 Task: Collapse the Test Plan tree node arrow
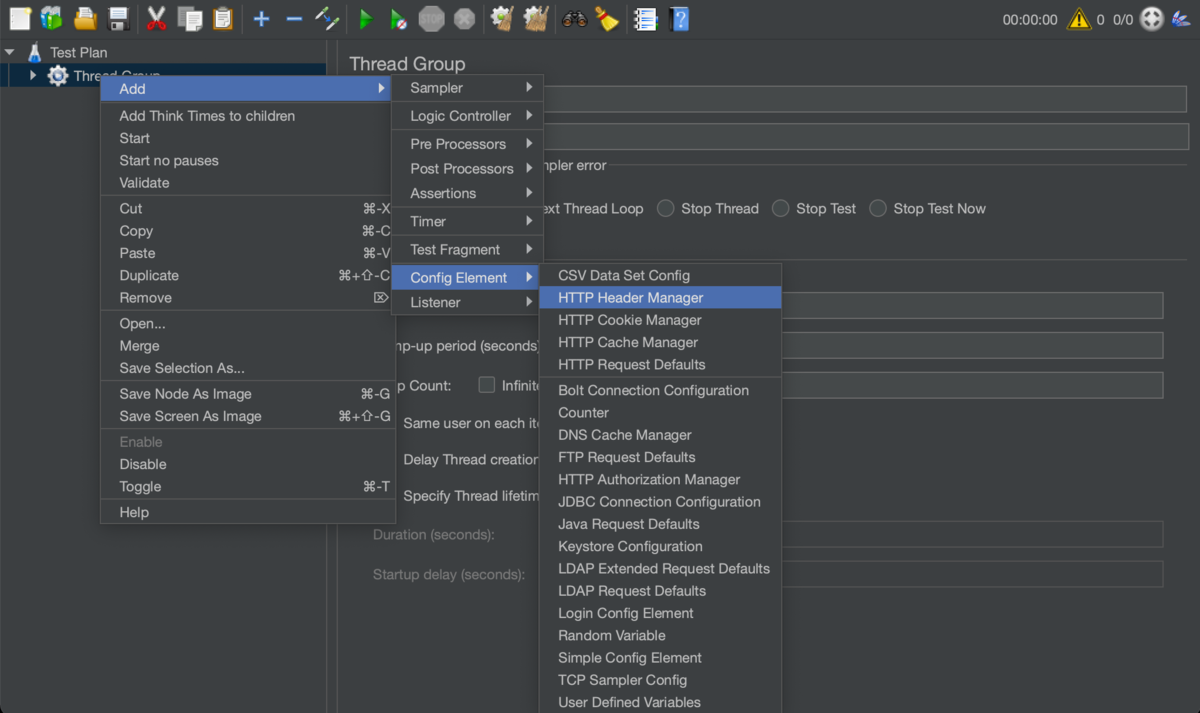[10, 52]
